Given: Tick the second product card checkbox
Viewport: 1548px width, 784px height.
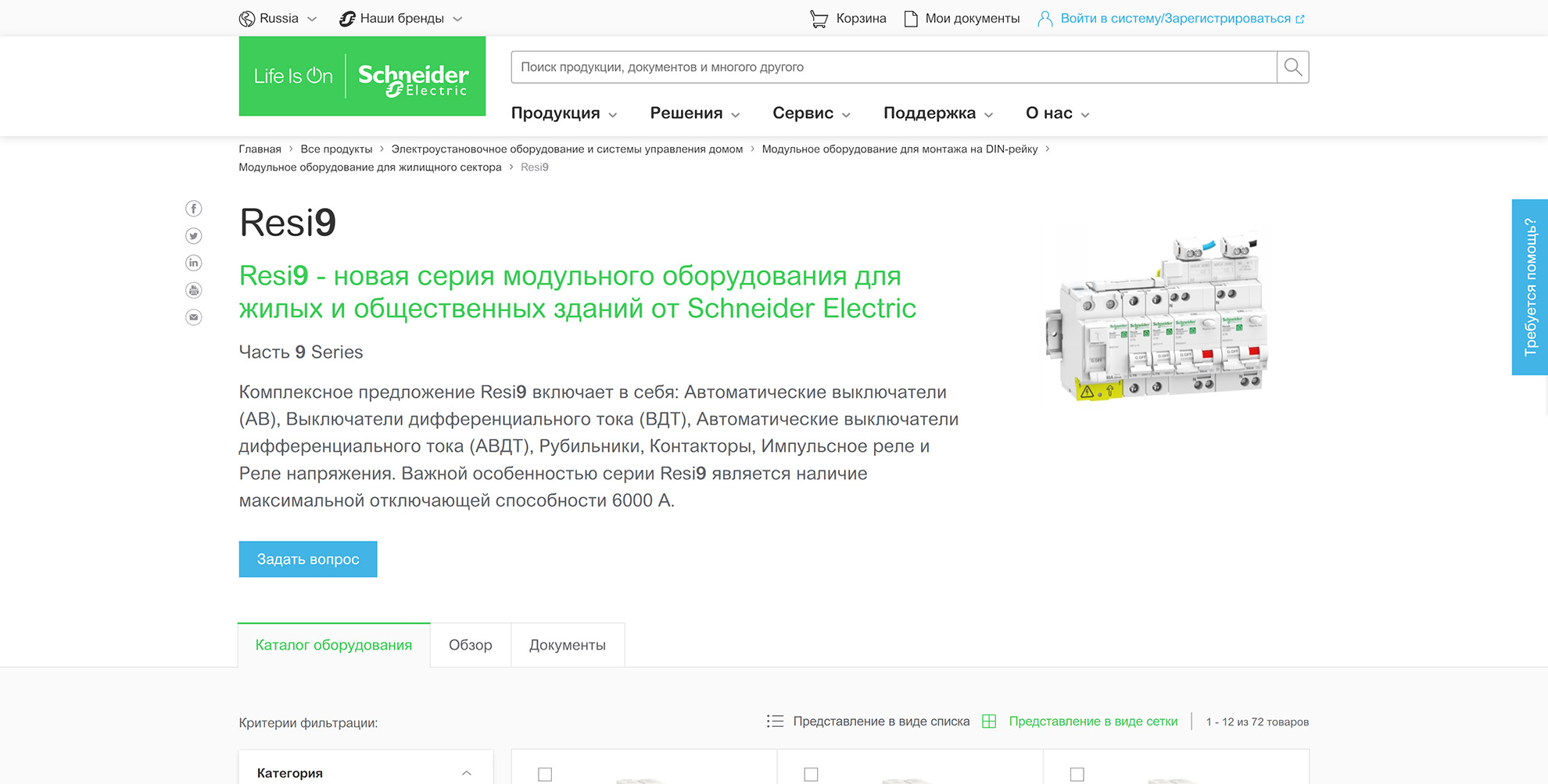Looking at the screenshot, I should [x=811, y=775].
